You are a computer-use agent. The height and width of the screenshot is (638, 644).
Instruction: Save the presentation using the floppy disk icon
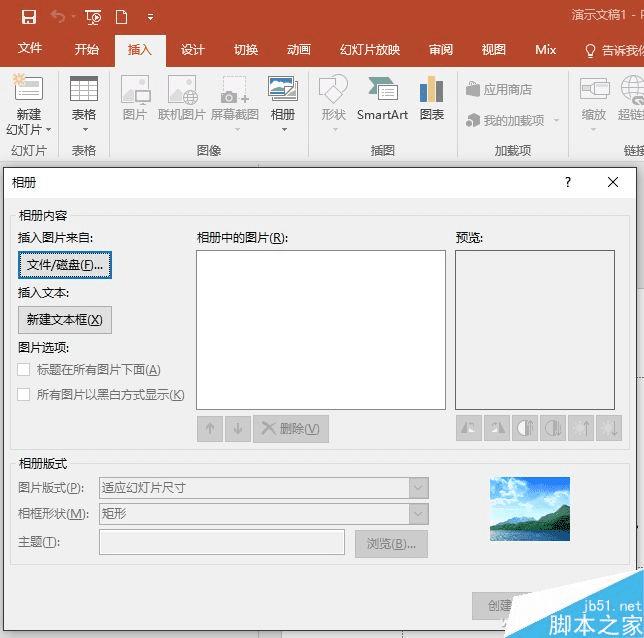[x=29, y=17]
